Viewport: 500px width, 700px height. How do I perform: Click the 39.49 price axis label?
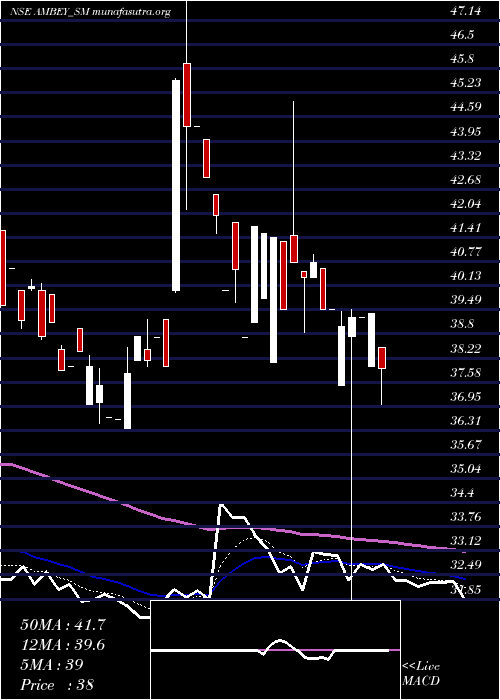(465, 300)
